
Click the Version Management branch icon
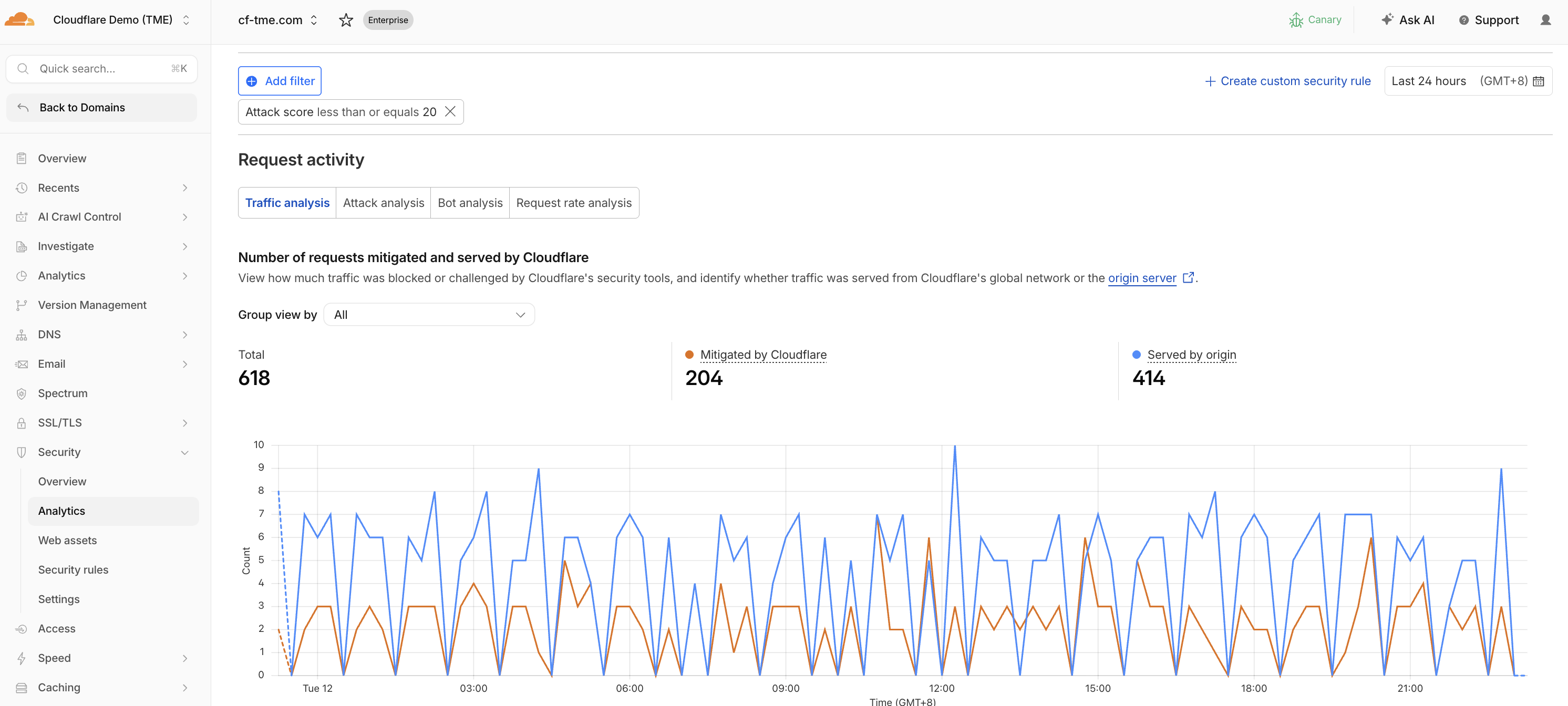pyautogui.click(x=22, y=305)
